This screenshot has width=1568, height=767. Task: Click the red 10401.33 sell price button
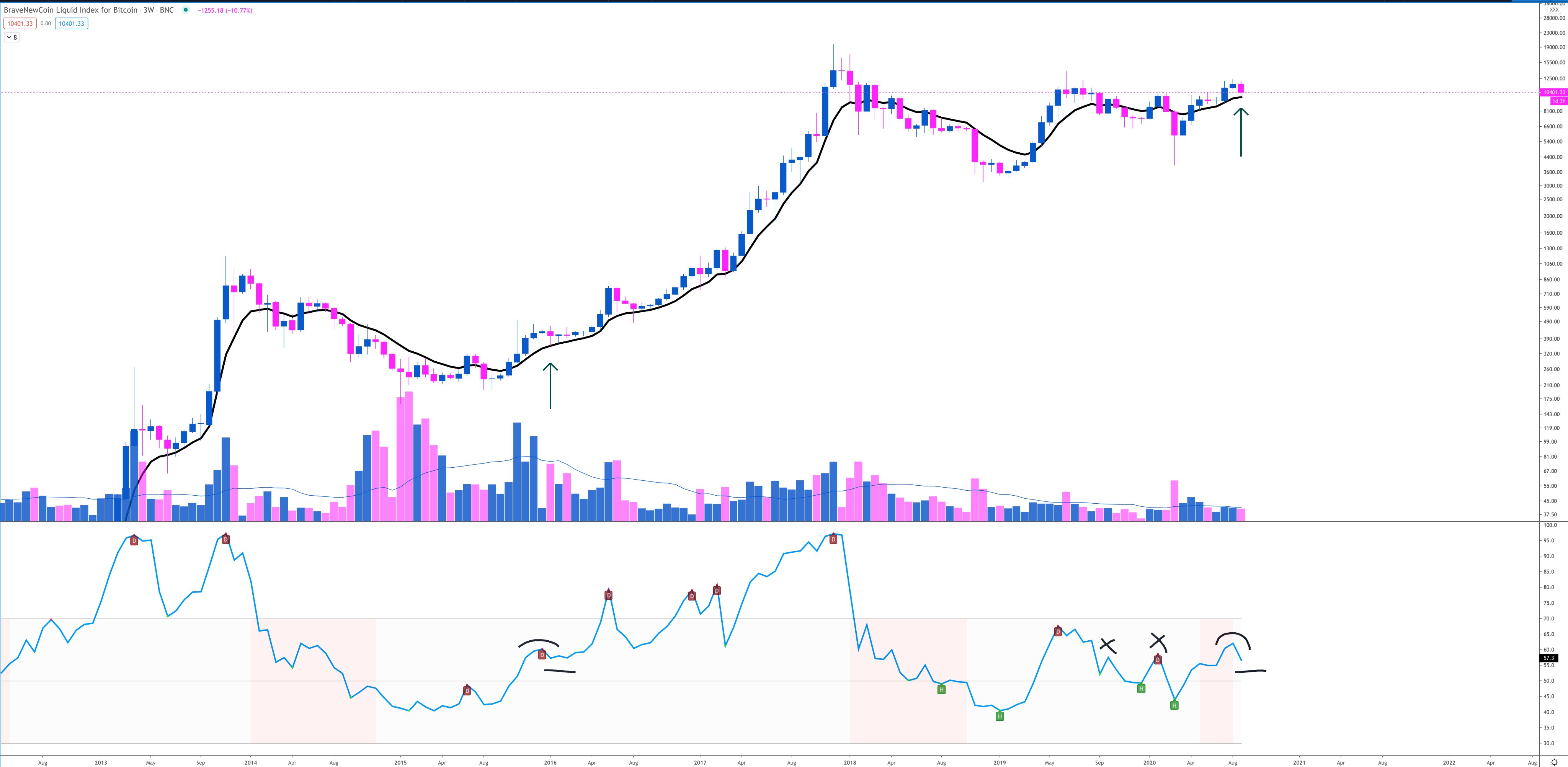point(20,23)
